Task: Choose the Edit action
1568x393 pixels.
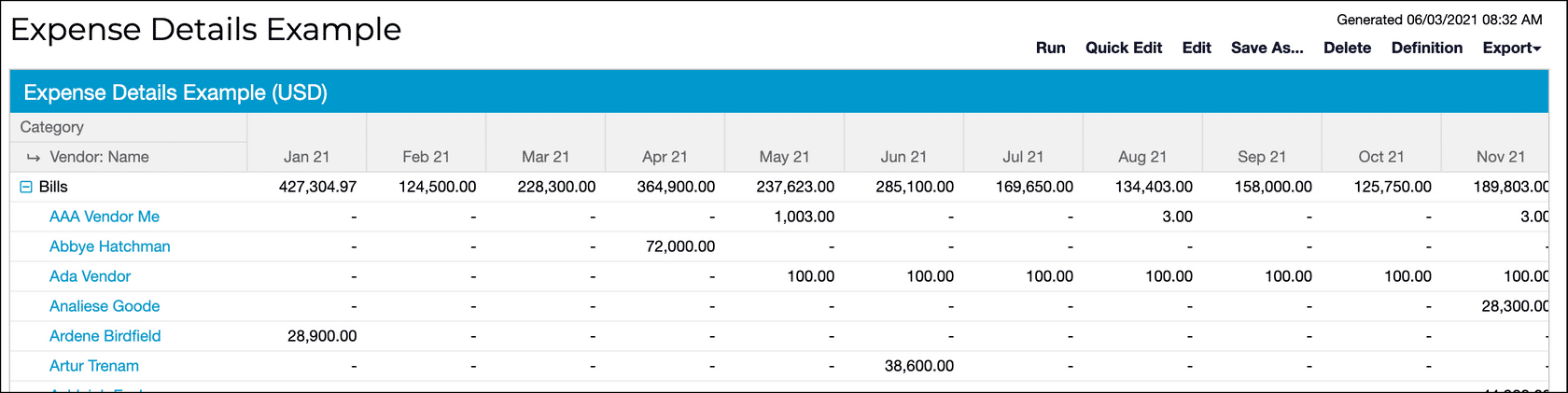Action: click(1197, 48)
